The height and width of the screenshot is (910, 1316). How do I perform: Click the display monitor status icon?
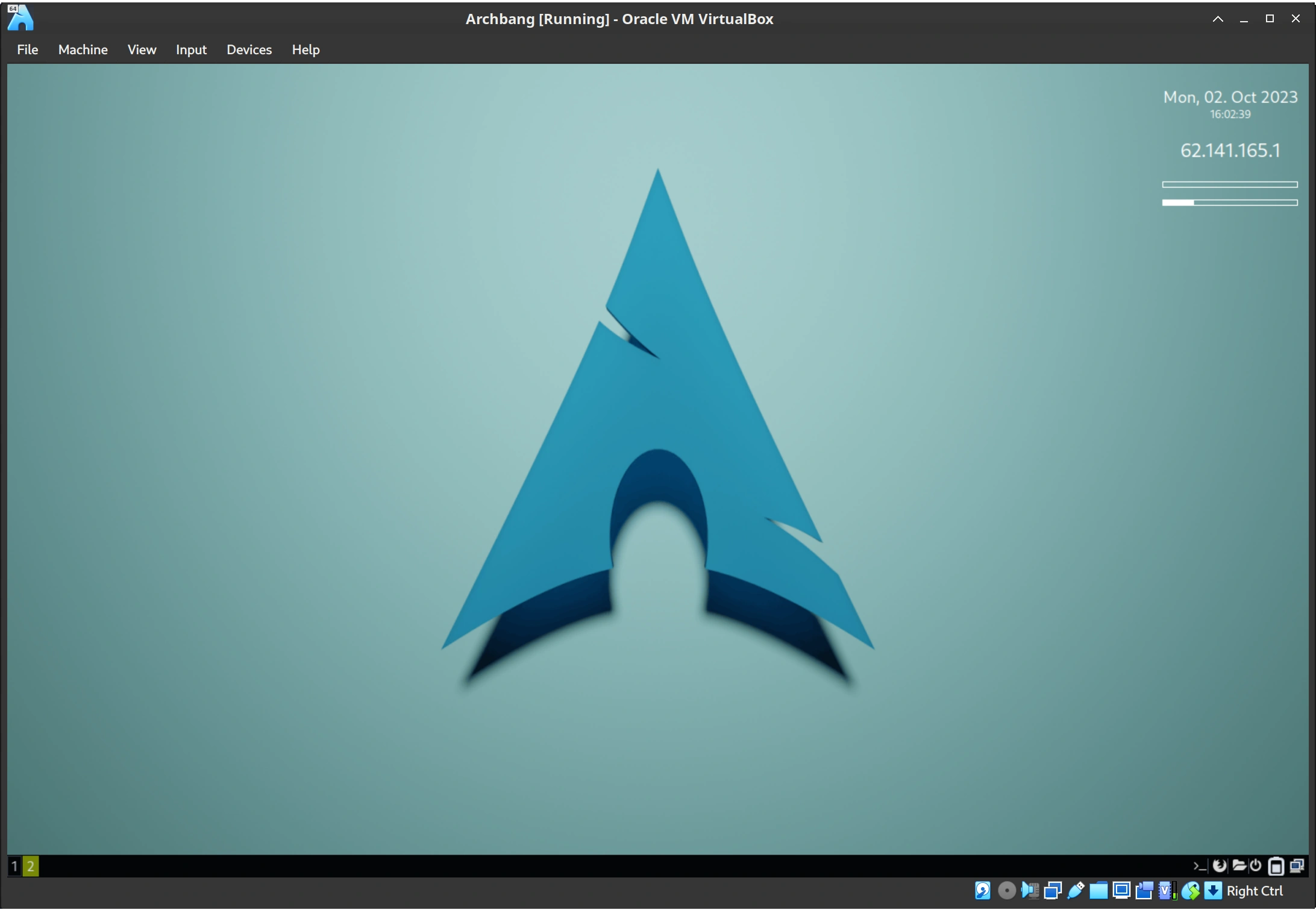point(1121,891)
